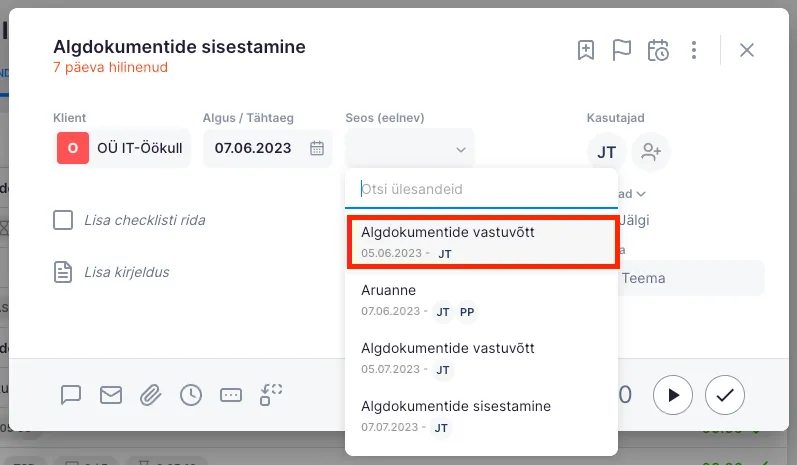Click the paperclip attachment icon
This screenshot has height=465, width=797.
[x=151, y=395]
